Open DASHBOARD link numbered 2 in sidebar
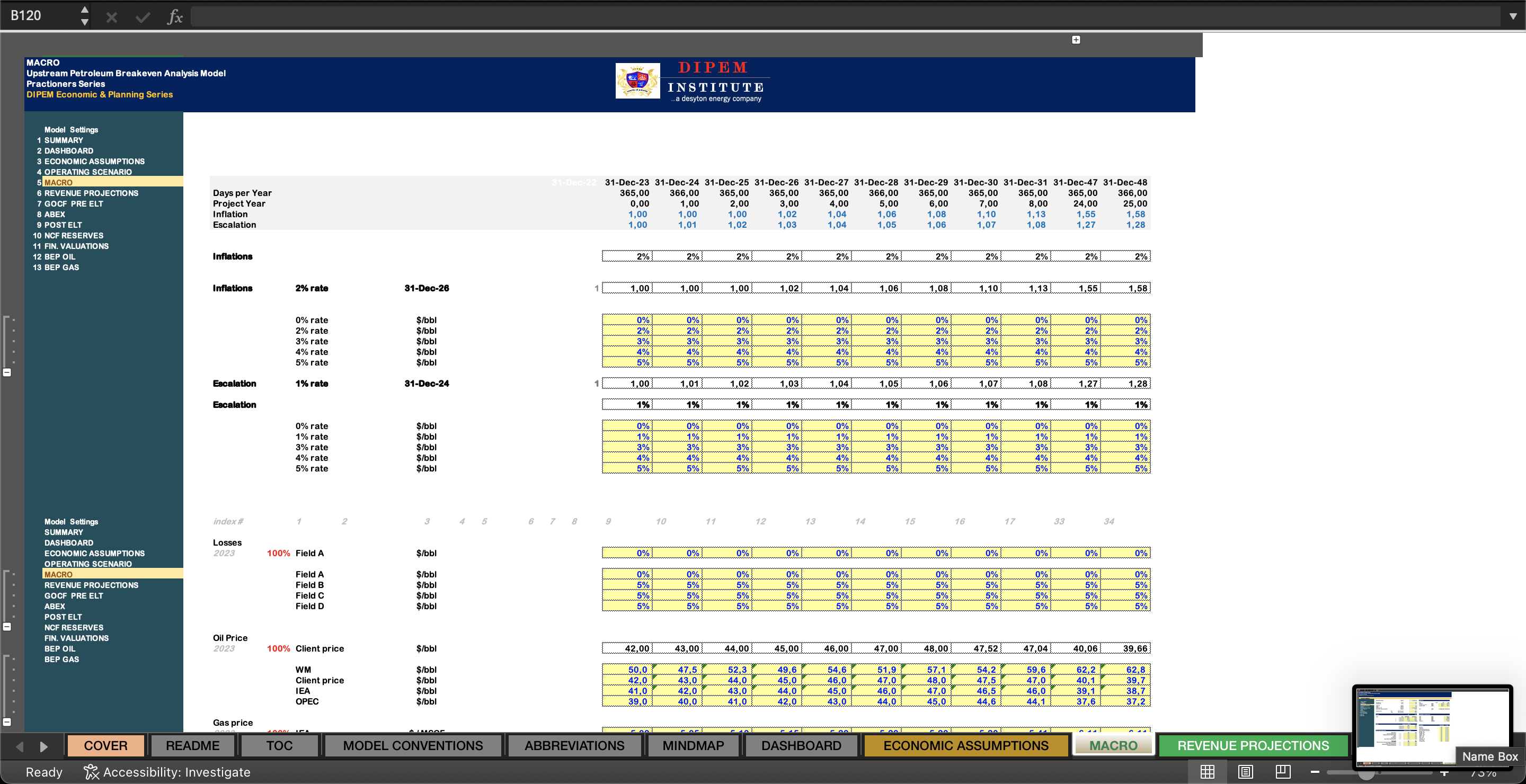 coord(69,151)
